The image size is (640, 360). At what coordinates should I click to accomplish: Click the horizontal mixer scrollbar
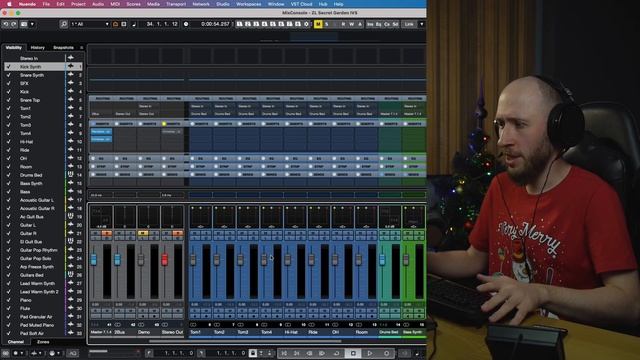coord(245,341)
